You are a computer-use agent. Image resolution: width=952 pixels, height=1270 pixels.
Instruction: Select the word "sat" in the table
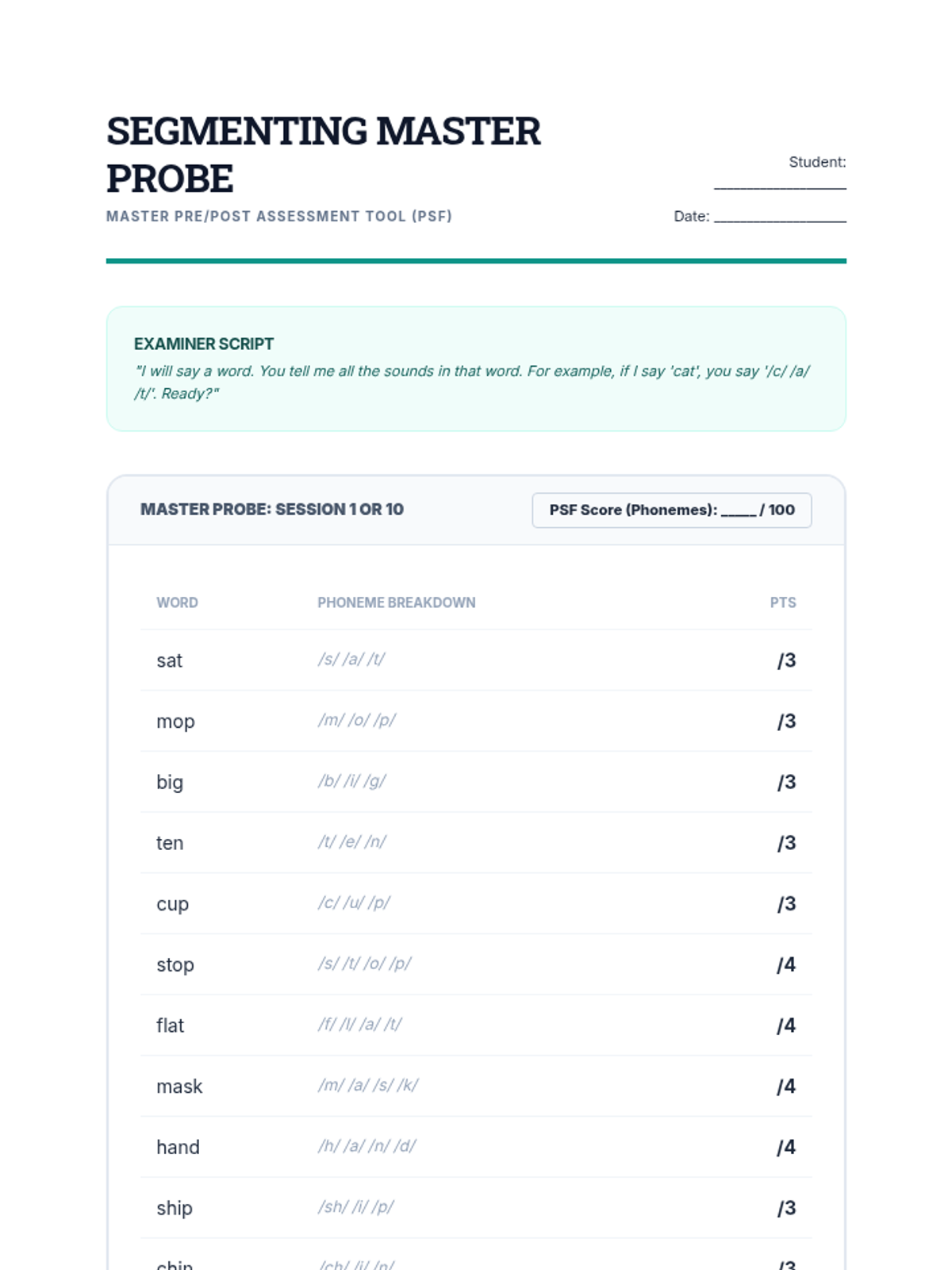pos(170,660)
